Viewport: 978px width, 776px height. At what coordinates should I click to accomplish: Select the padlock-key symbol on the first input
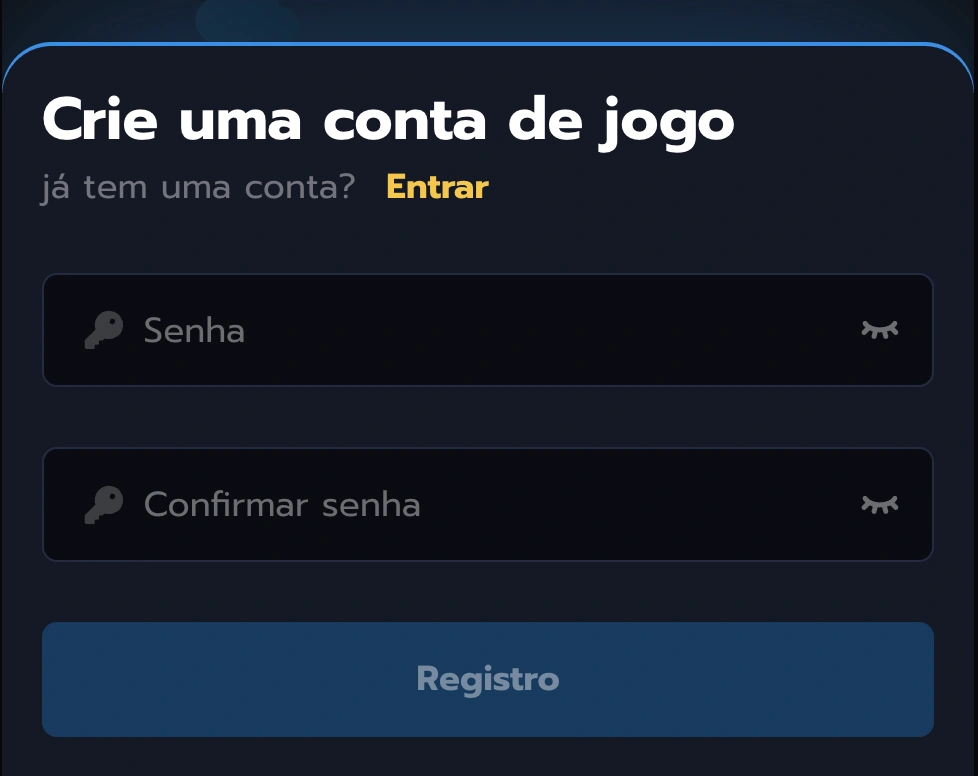coord(103,330)
